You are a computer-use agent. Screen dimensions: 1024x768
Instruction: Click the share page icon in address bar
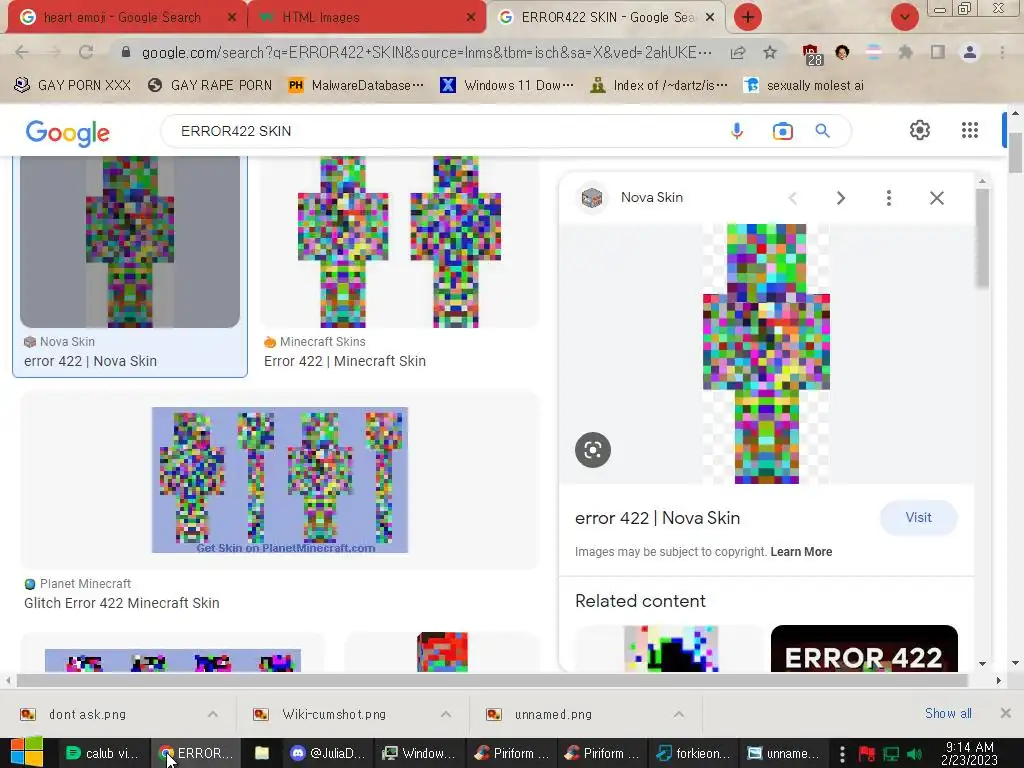[x=738, y=52]
